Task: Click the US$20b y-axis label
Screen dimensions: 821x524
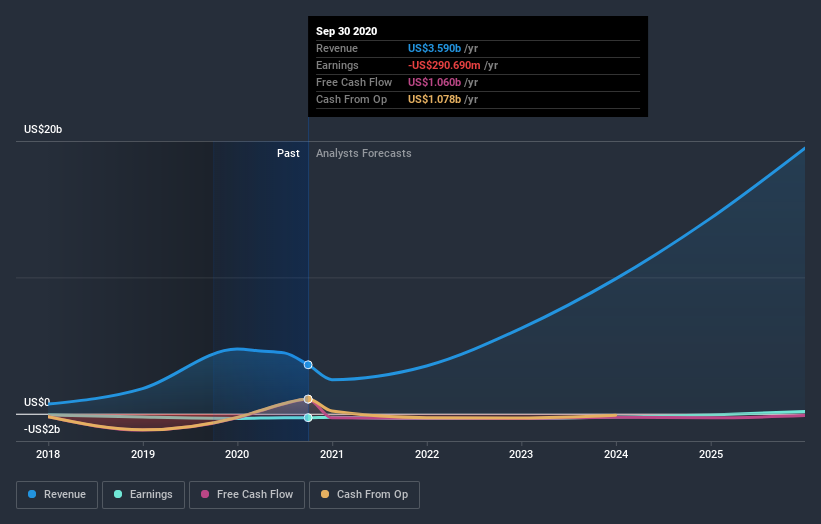Action: tap(43, 129)
